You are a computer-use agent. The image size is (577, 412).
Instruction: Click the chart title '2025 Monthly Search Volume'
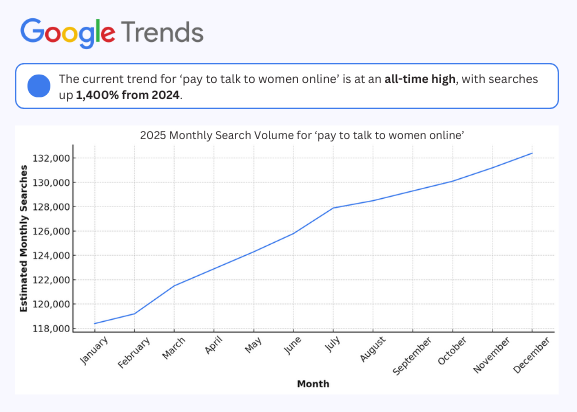(302, 135)
